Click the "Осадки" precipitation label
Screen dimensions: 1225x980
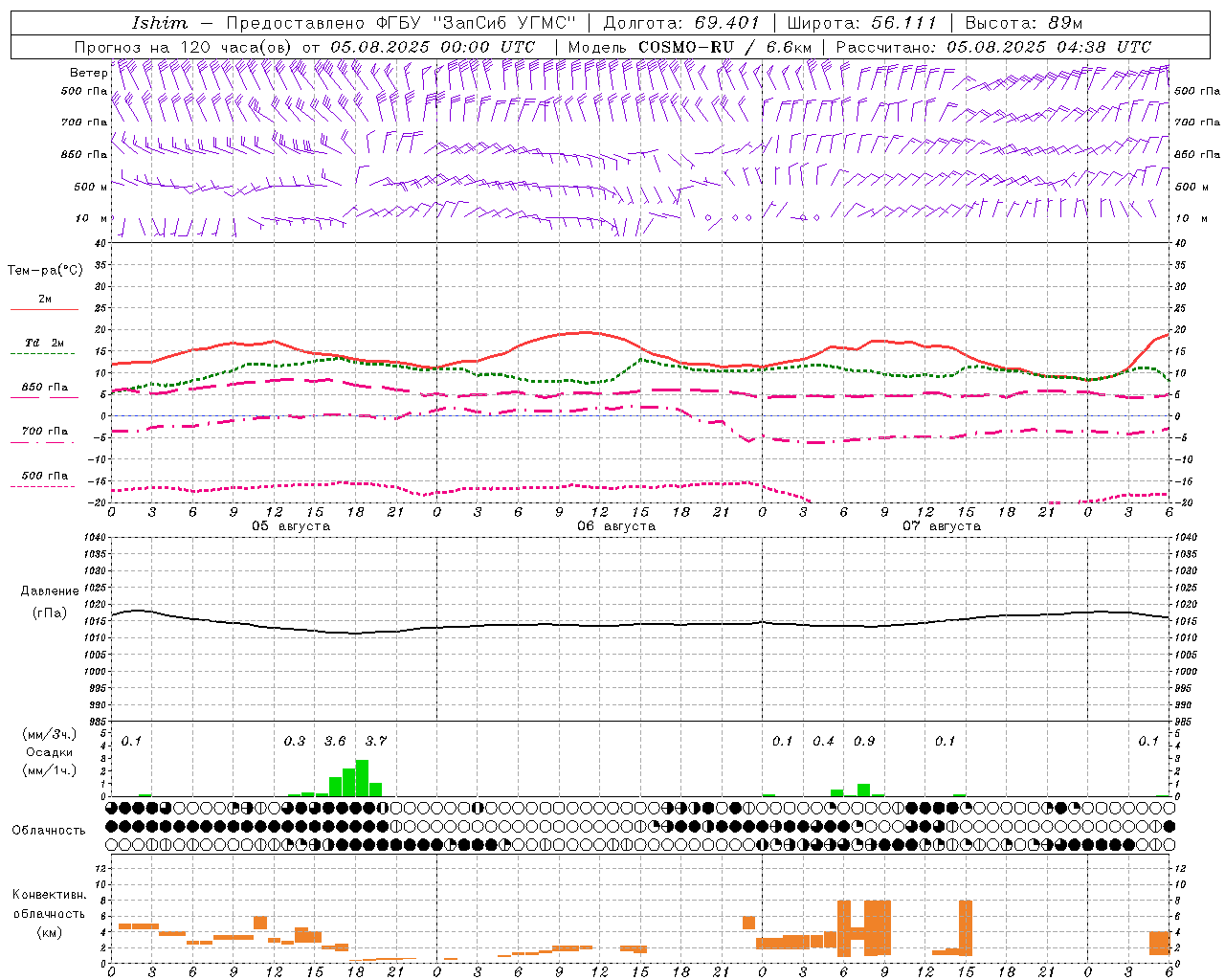pos(49,752)
